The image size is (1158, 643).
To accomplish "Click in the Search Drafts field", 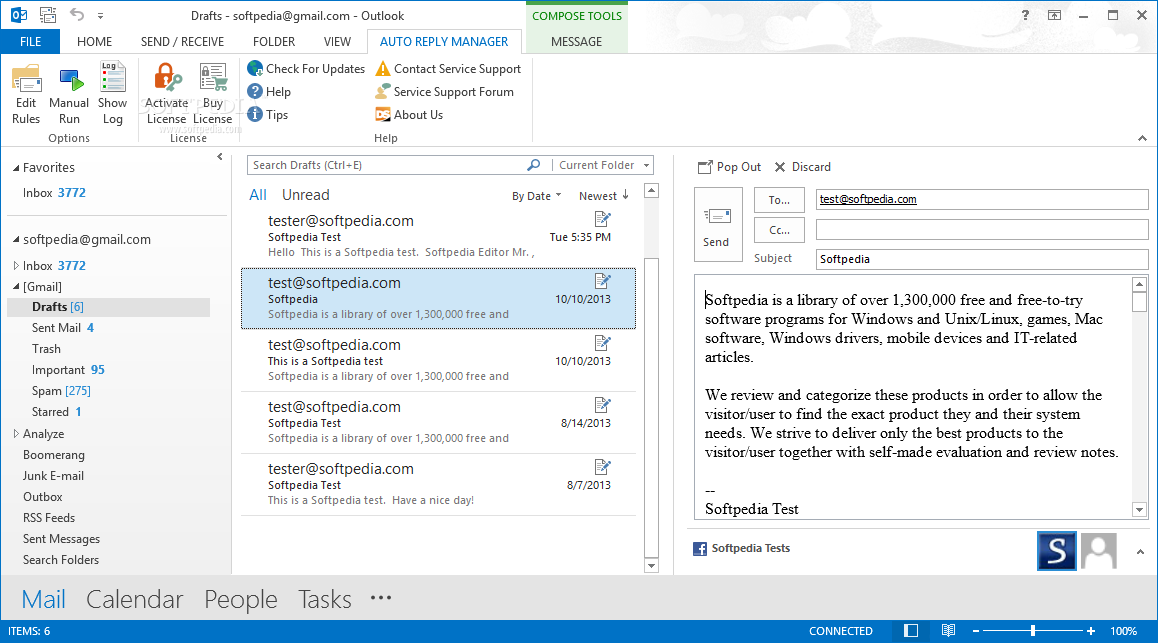I will (388, 165).
